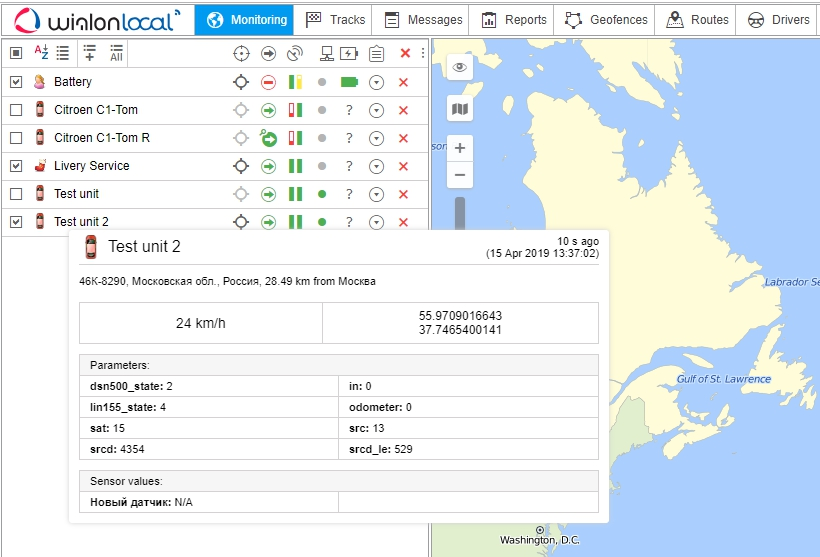Sort the unit list alphabetically

[41, 53]
